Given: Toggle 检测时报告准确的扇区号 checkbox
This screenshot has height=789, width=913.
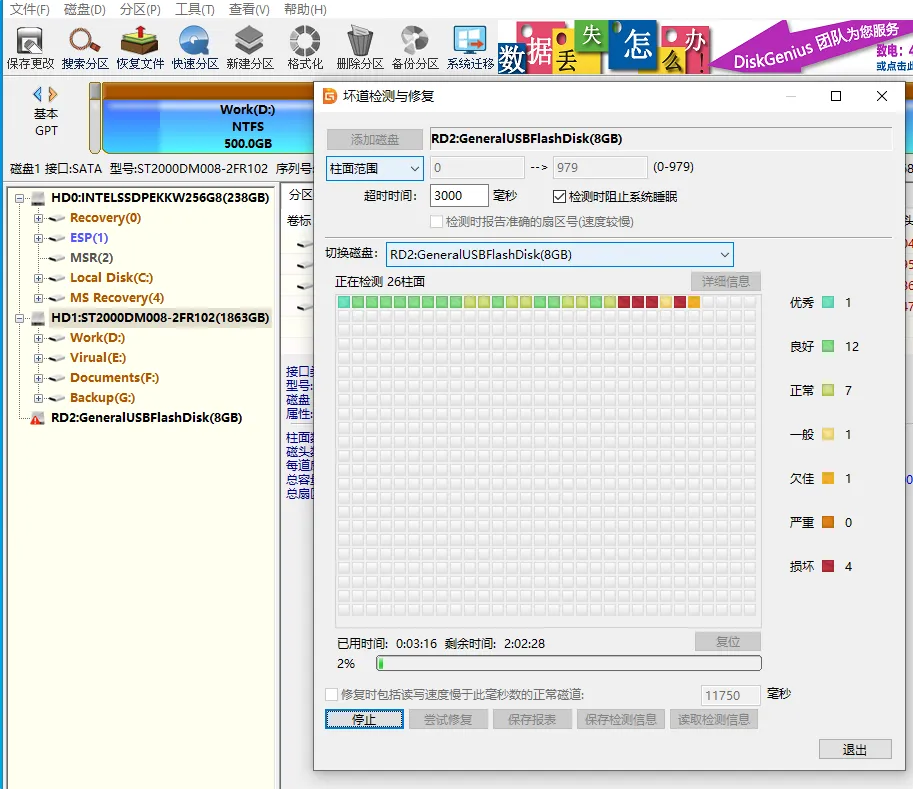Looking at the screenshot, I should tap(436, 222).
